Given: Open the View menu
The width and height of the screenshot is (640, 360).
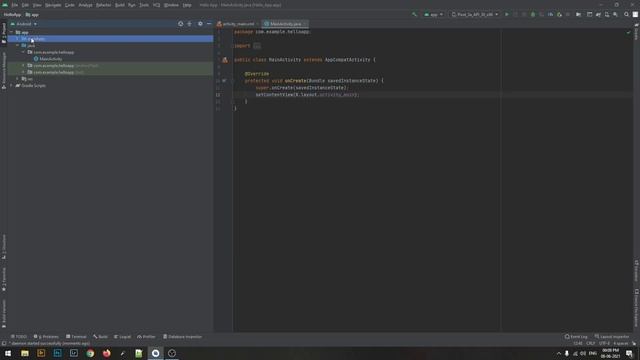Looking at the screenshot, I should click(37, 5).
